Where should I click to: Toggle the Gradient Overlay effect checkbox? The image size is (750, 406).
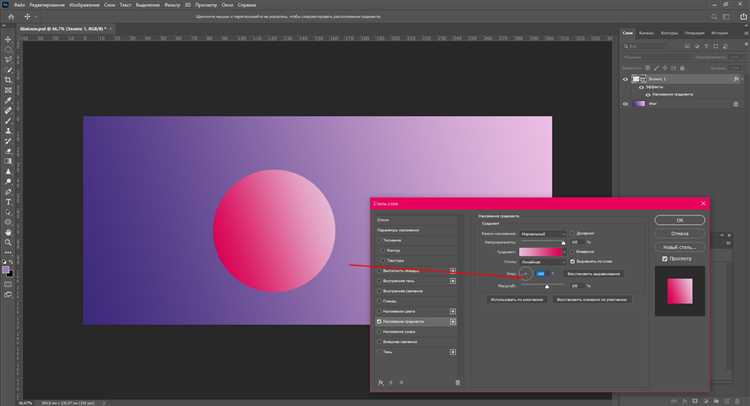pos(380,322)
